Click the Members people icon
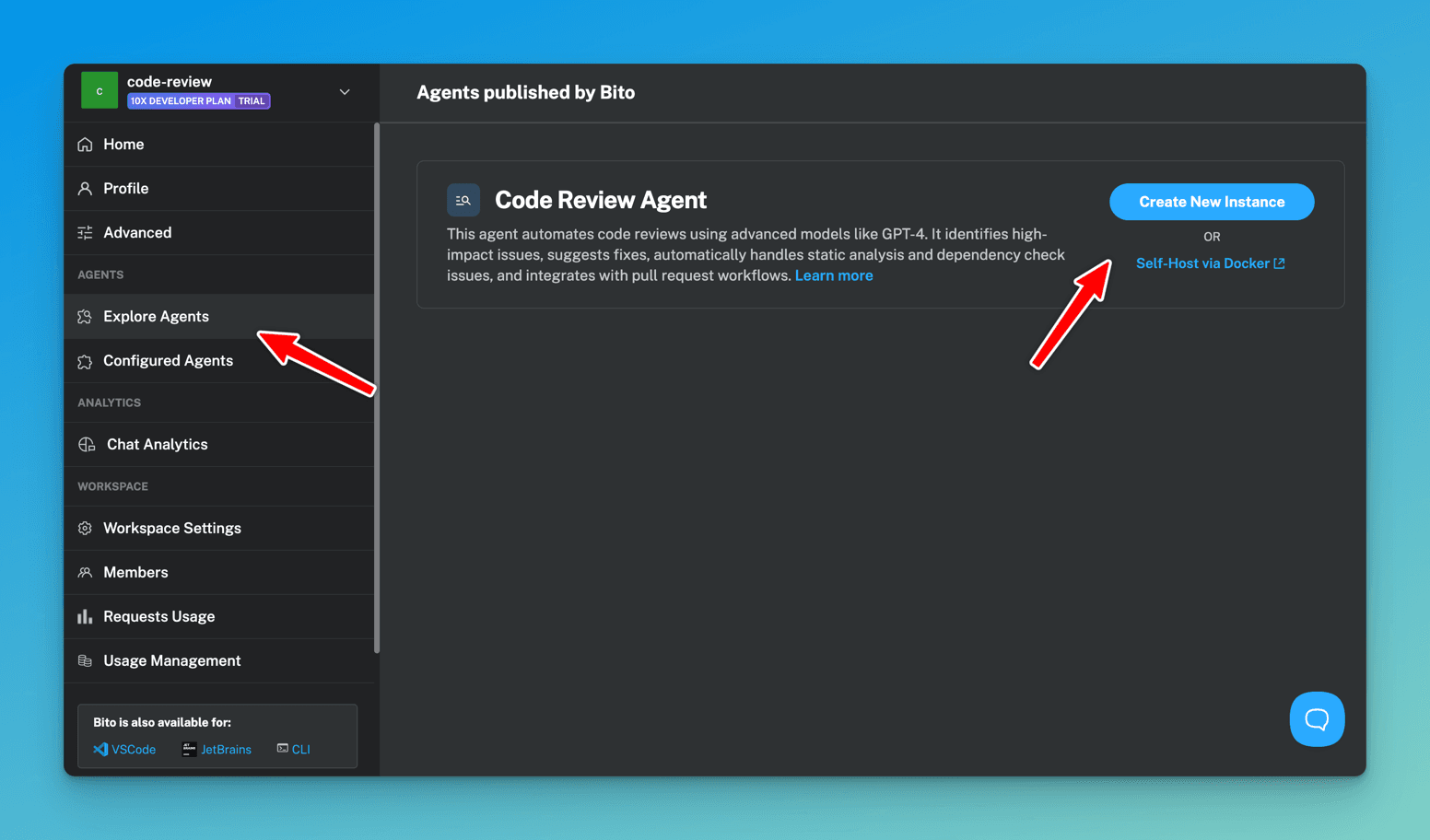Screen dimensions: 1430x840 coord(85,573)
